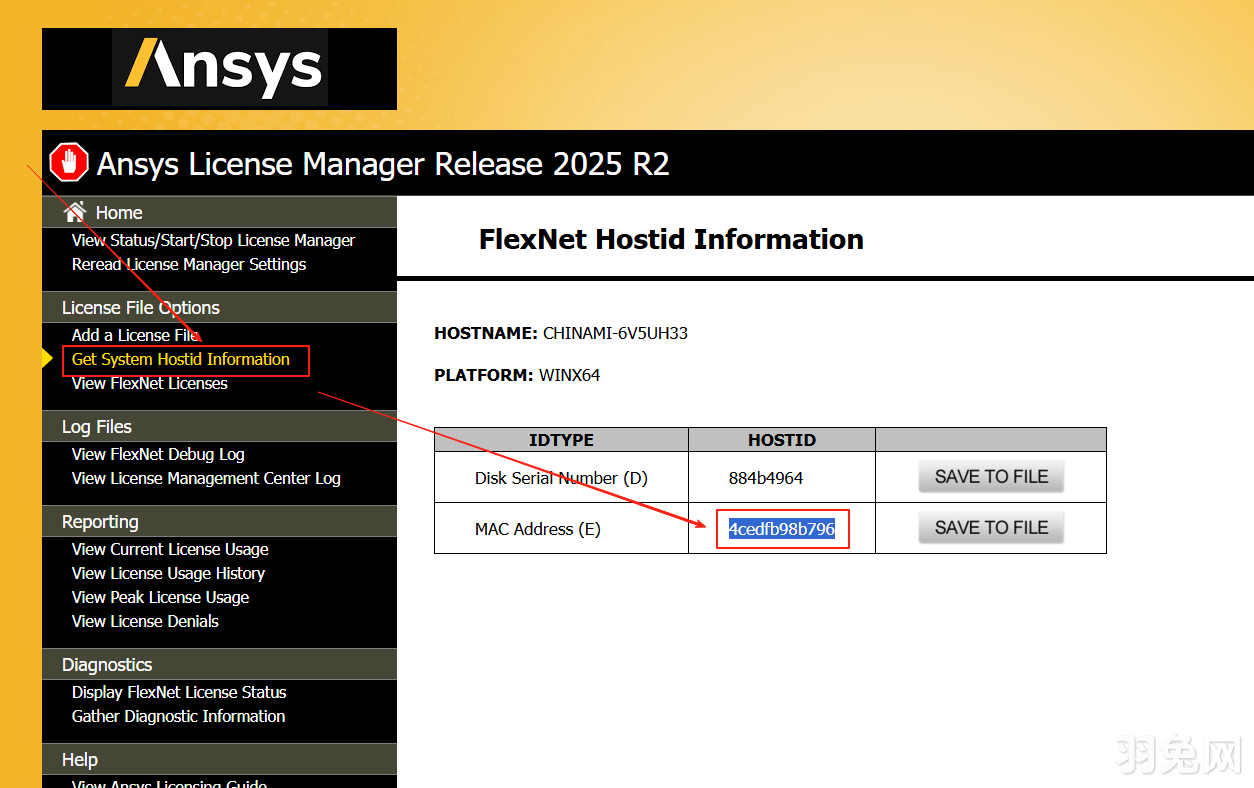
Task: Open View Peak License Usage
Action: pos(160,597)
